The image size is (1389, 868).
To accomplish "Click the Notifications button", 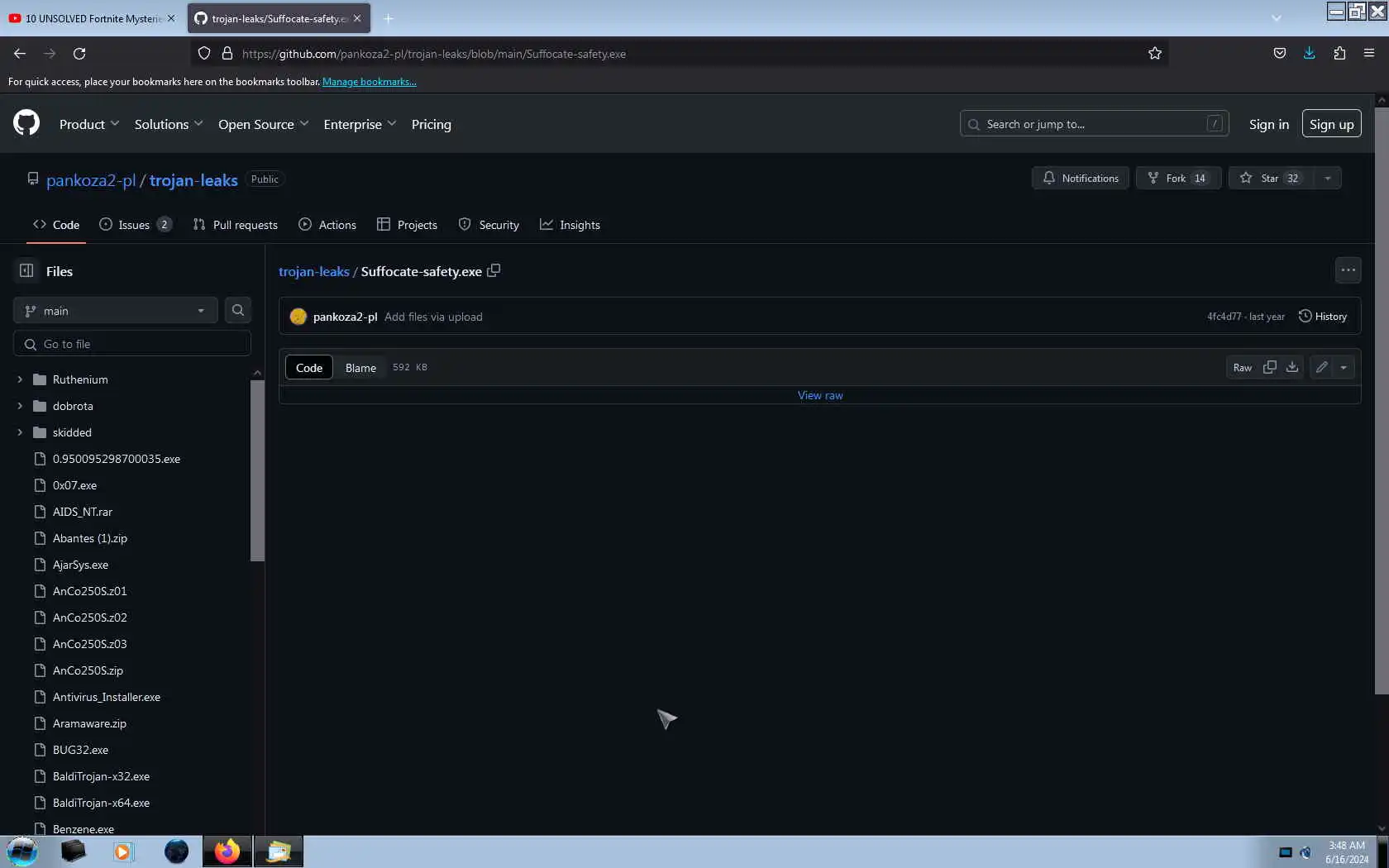I will click(x=1080, y=178).
